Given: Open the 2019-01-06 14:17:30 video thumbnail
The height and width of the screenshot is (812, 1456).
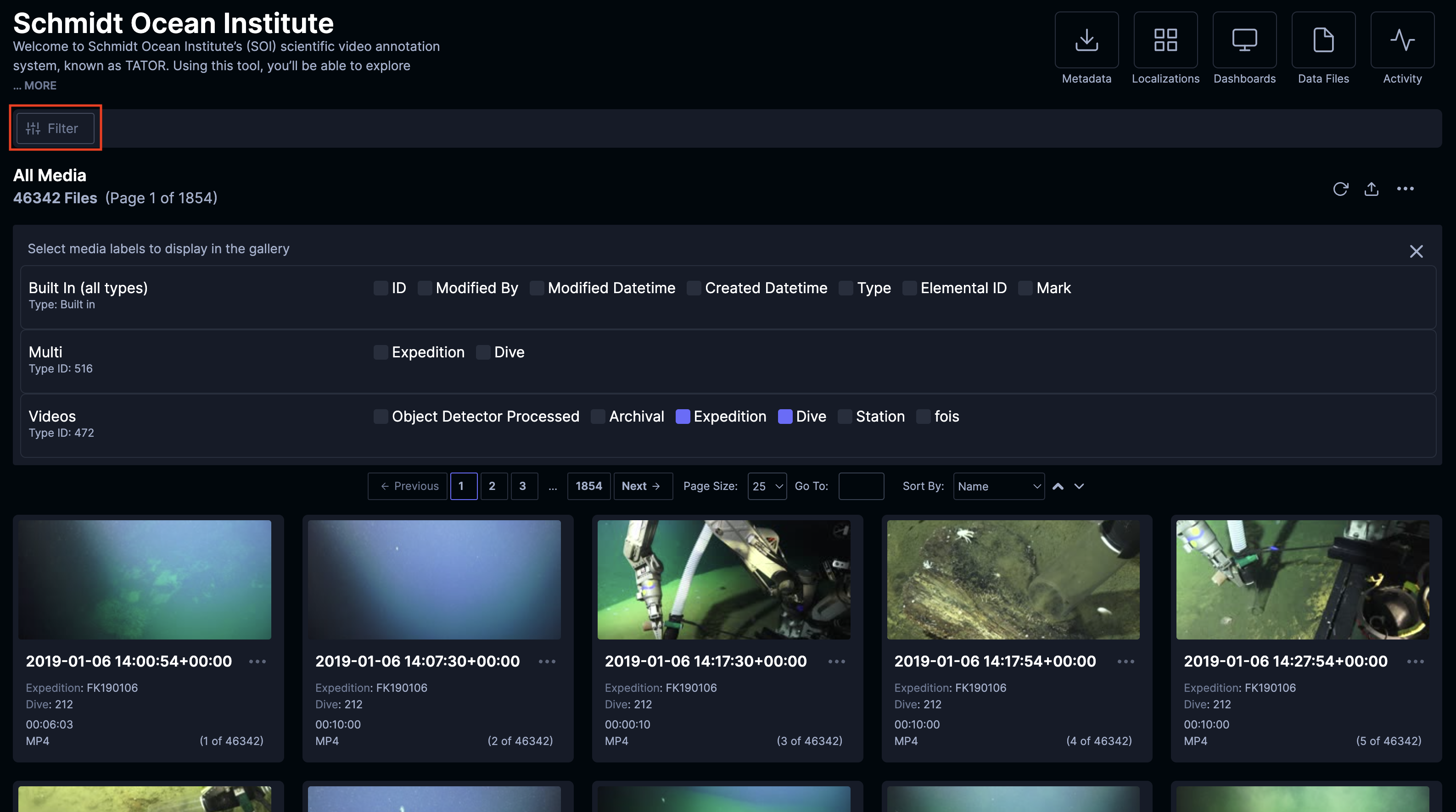Looking at the screenshot, I should tap(723, 580).
